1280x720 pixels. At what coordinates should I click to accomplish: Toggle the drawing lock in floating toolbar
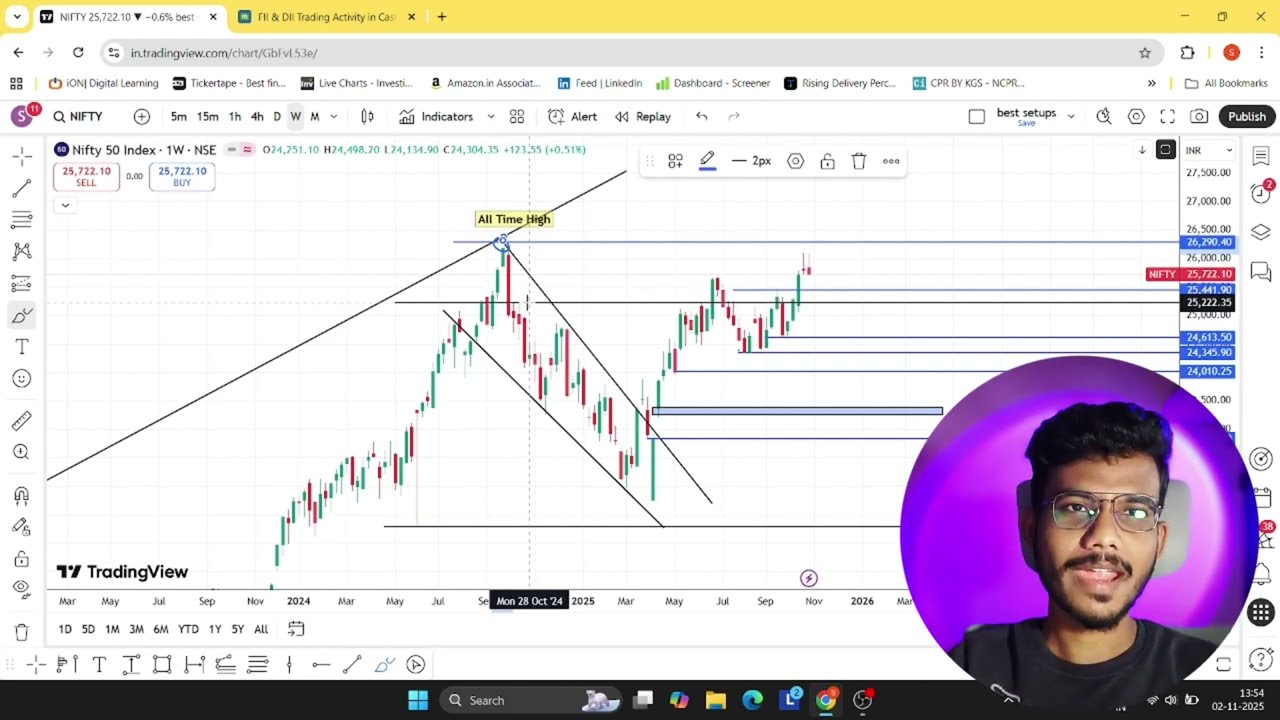[827, 161]
